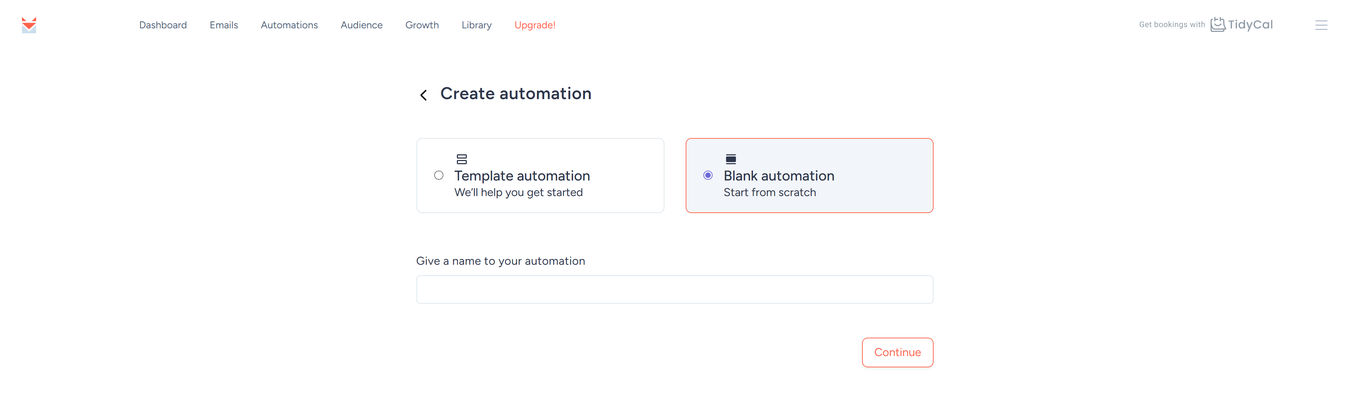
Task: Click 'Start from scratch' text
Action: click(770, 193)
